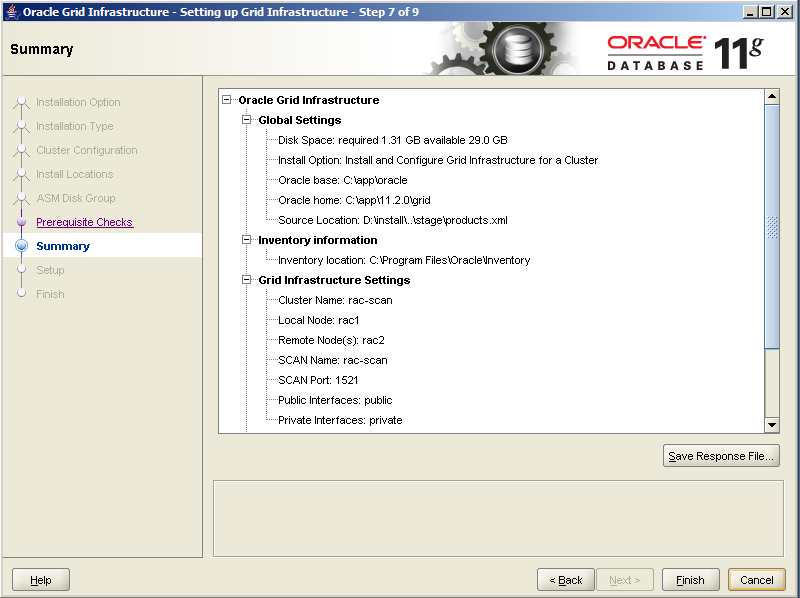The height and width of the screenshot is (598, 800).
Task: Select 'Public Interfaces: public' row
Action: point(335,400)
